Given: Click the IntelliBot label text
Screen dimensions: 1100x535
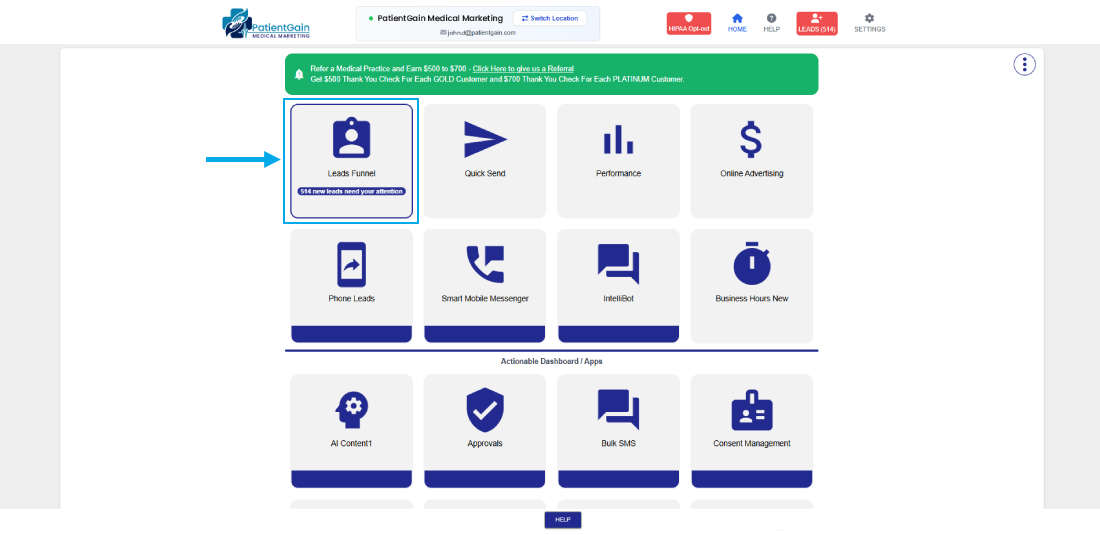Looking at the screenshot, I should coord(618,298).
